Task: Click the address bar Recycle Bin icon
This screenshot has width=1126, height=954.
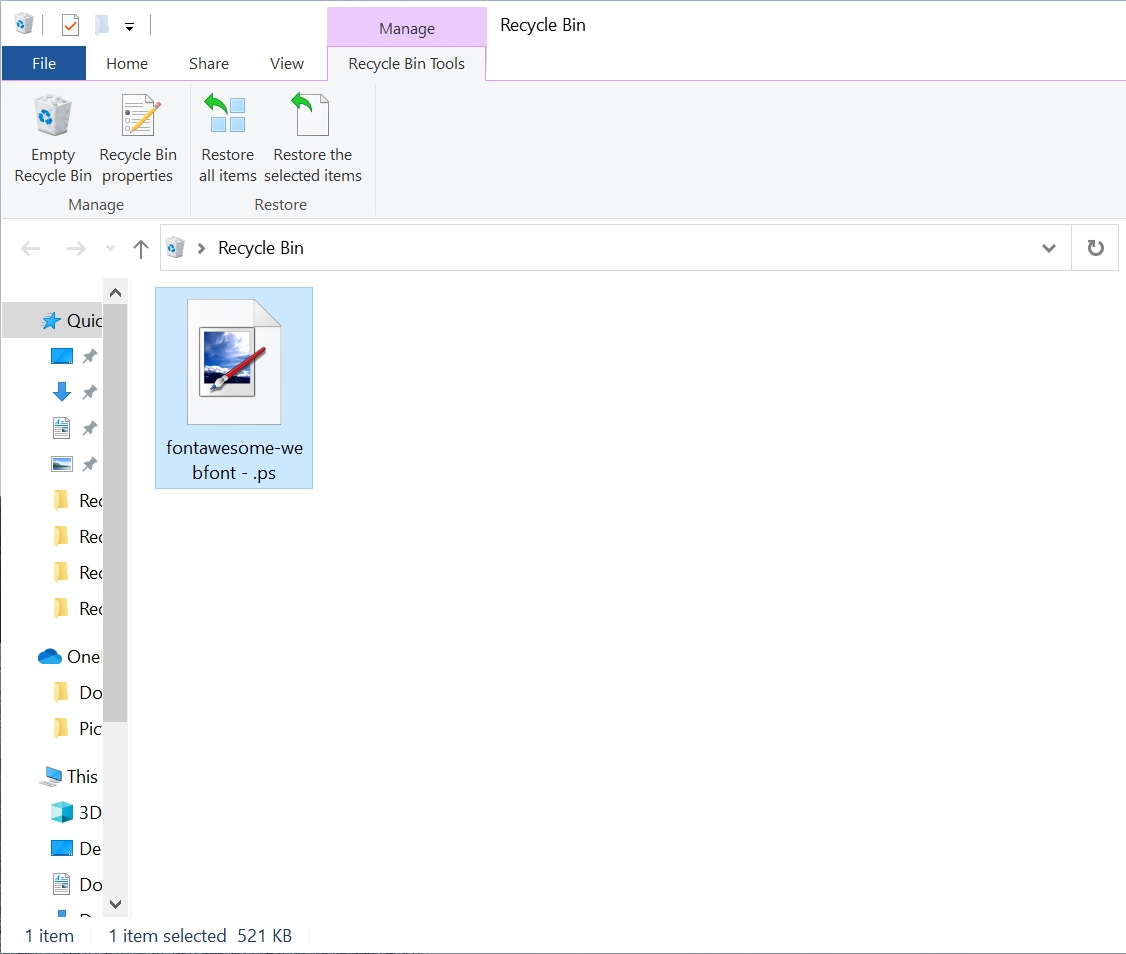Action: tap(175, 248)
